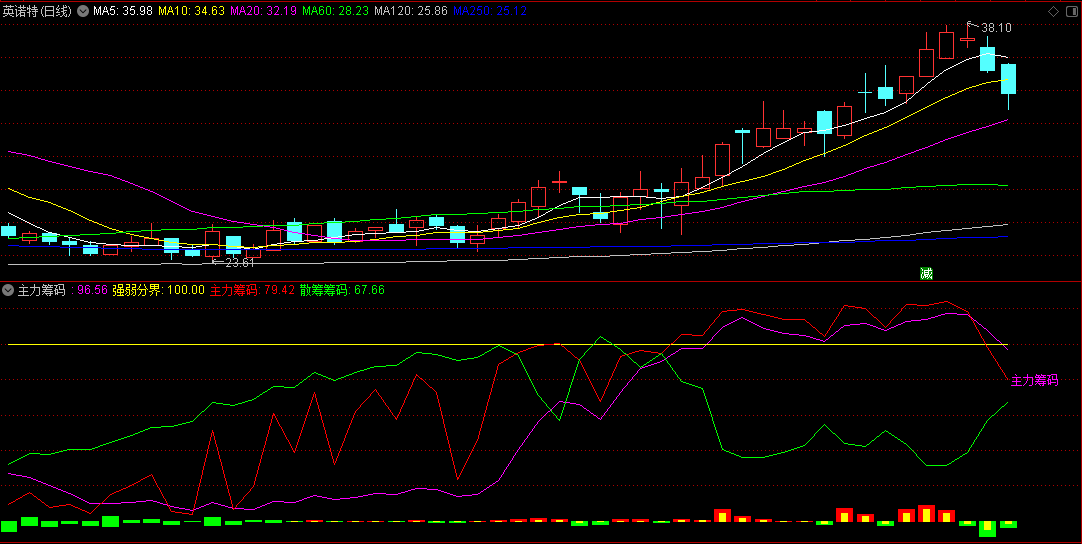Click the MA5: 35.98 label
The width and height of the screenshot is (1082, 544).
pos(123,11)
